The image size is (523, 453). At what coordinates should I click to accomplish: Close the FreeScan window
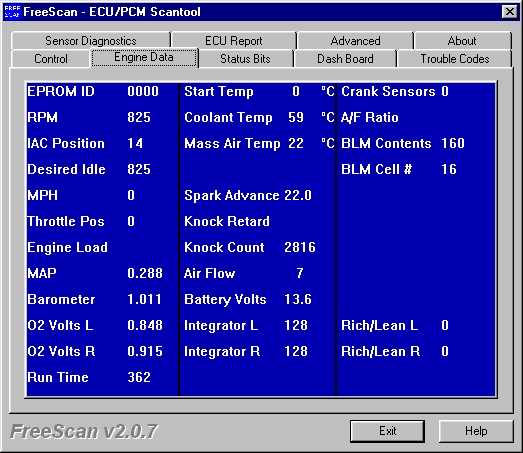click(x=510, y=12)
